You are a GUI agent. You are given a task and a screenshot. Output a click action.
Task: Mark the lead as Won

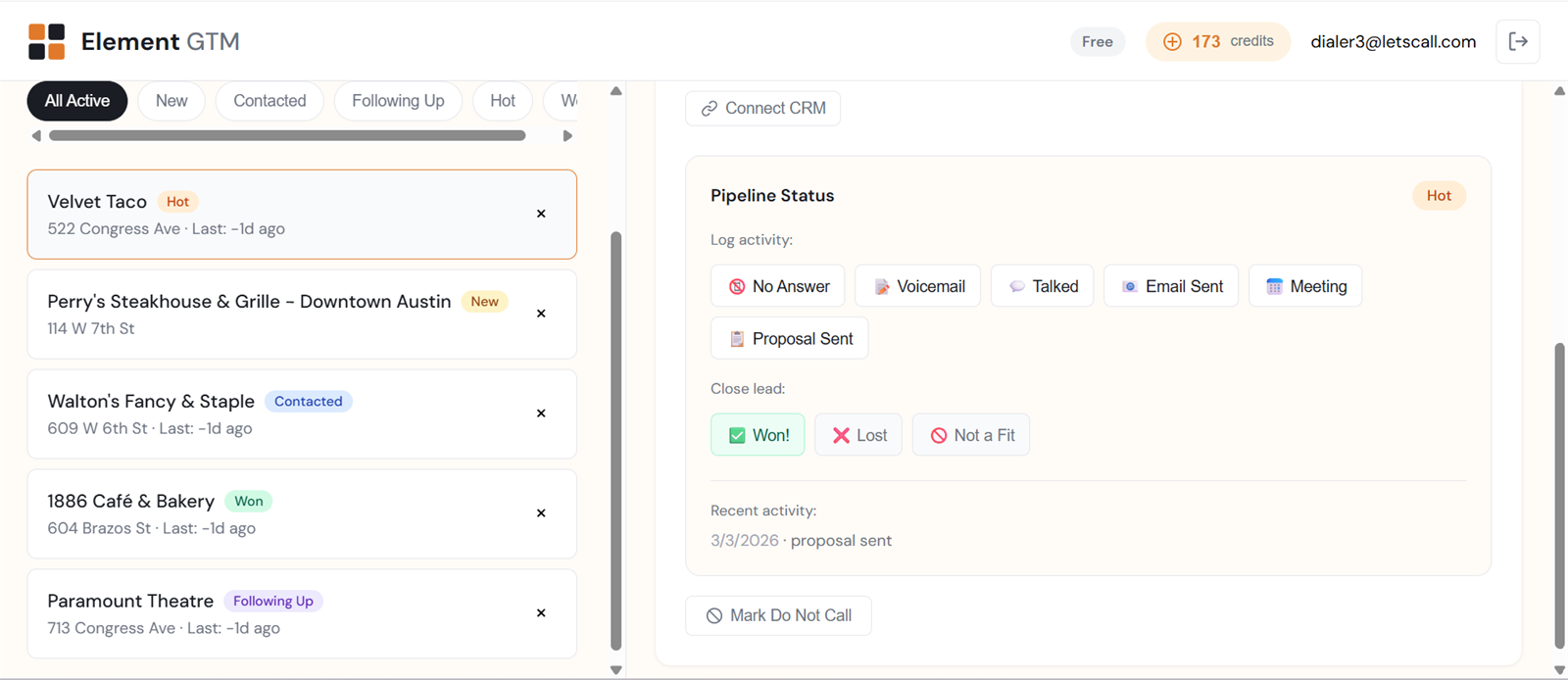coord(758,435)
